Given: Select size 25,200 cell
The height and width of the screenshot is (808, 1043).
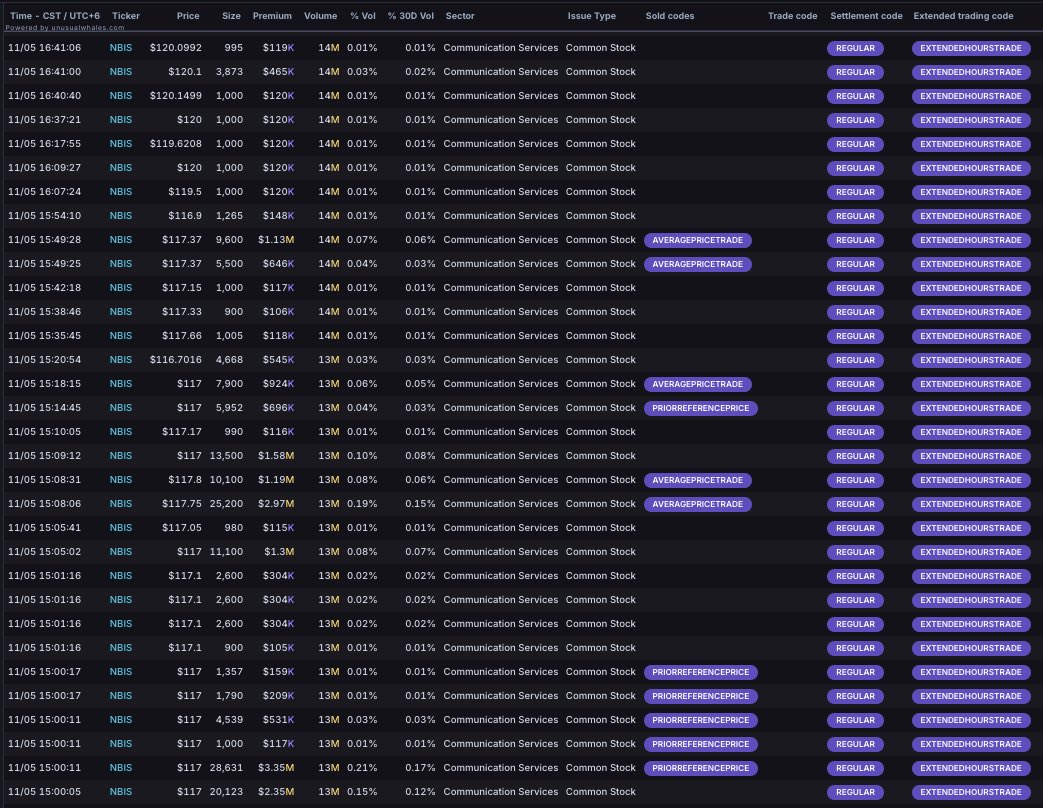Looking at the screenshot, I should tap(226, 504).
